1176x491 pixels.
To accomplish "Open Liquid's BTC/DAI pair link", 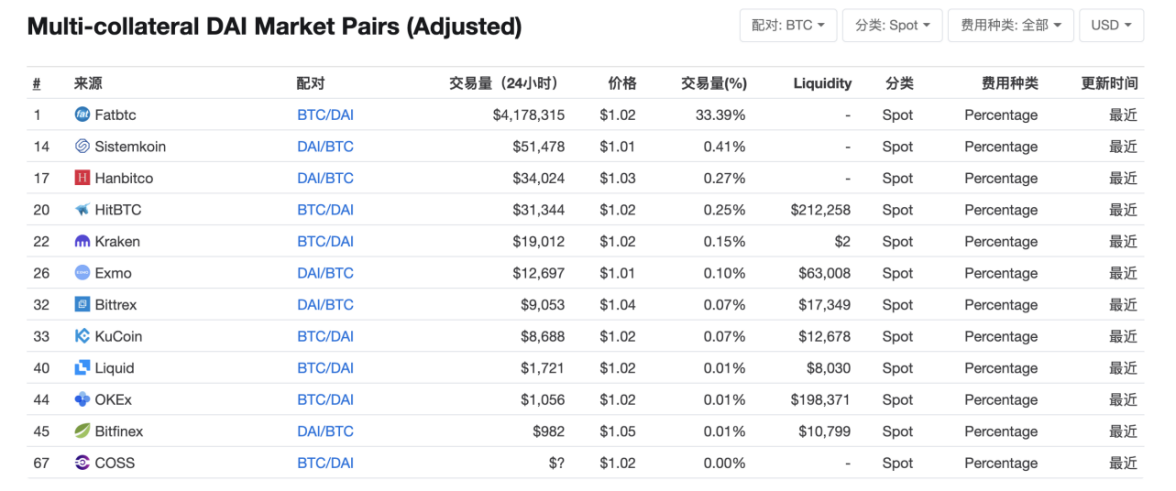I will pyautogui.click(x=326, y=368).
